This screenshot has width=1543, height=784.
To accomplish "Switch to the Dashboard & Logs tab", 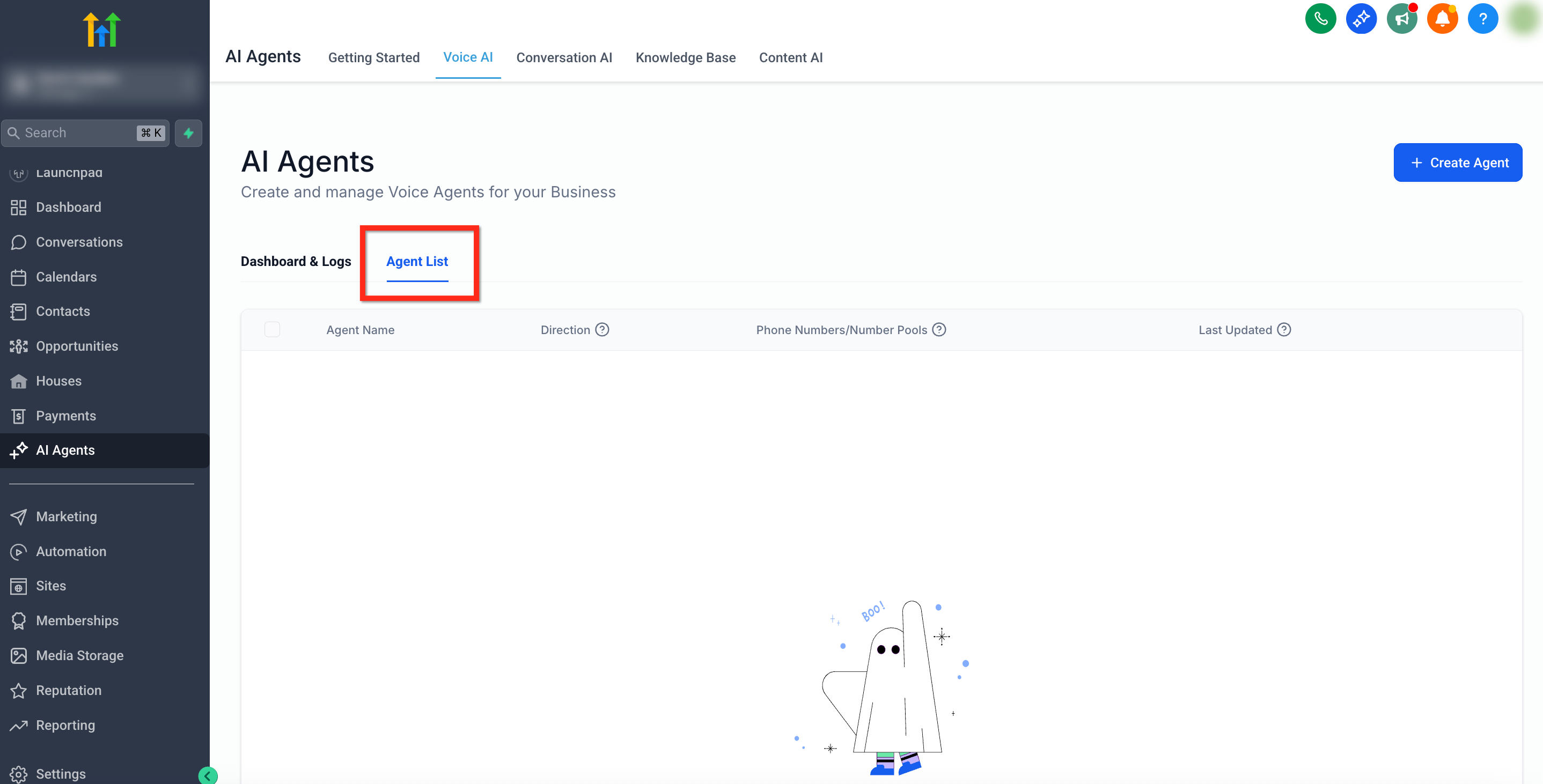I will point(296,262).
